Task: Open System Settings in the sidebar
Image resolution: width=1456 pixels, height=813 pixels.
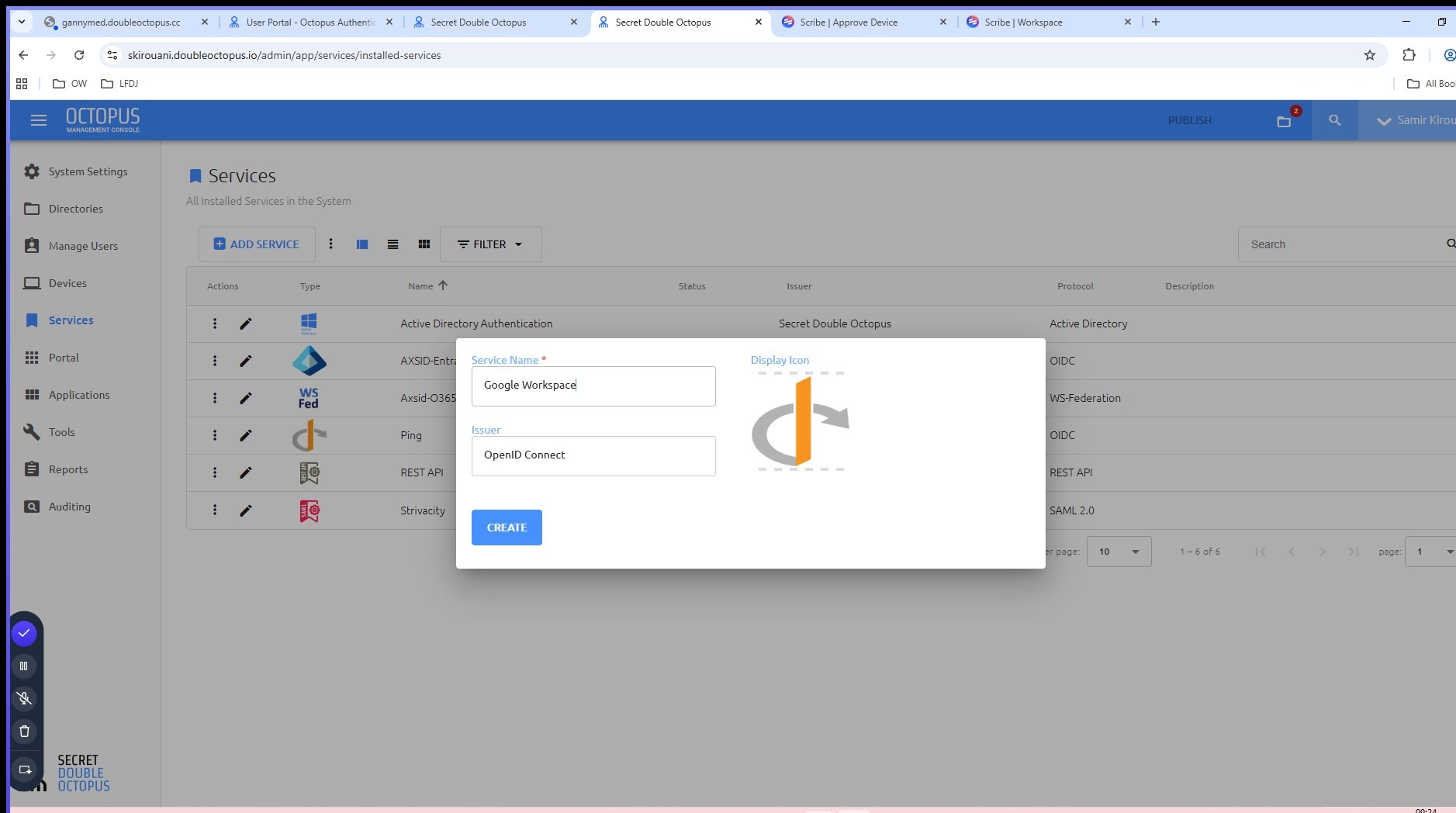Action: [x=75, y=171]
